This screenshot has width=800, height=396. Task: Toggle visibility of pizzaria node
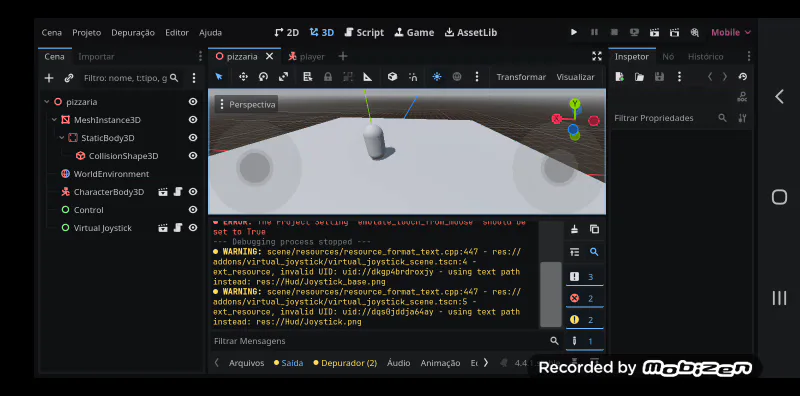pyautogui.click(x=193, y=102)
